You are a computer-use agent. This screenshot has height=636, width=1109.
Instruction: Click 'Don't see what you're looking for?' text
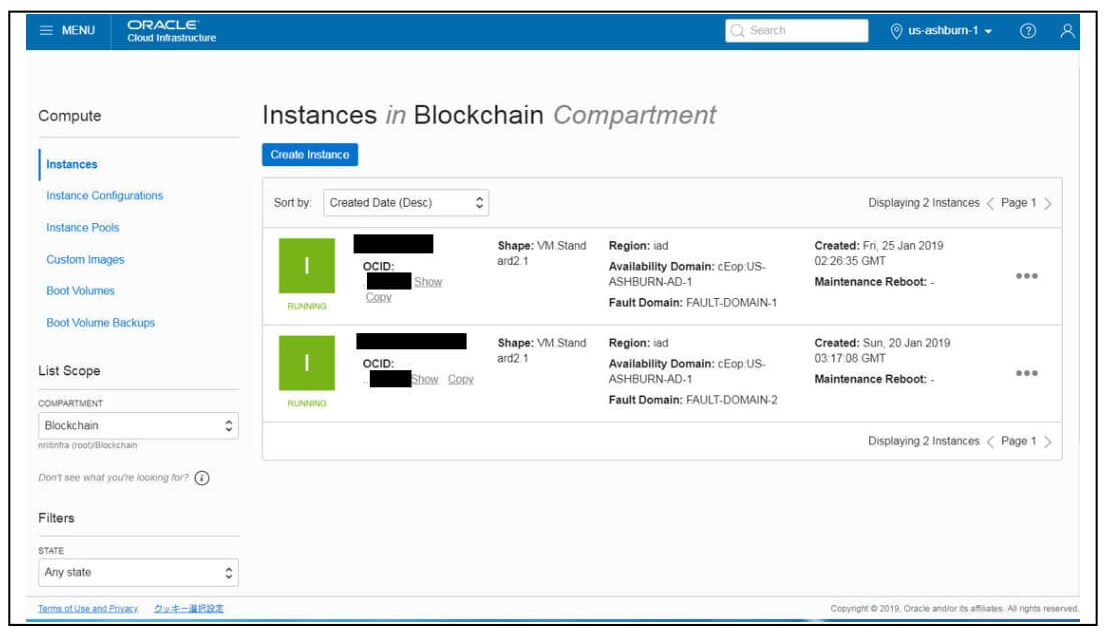[113, 478]
